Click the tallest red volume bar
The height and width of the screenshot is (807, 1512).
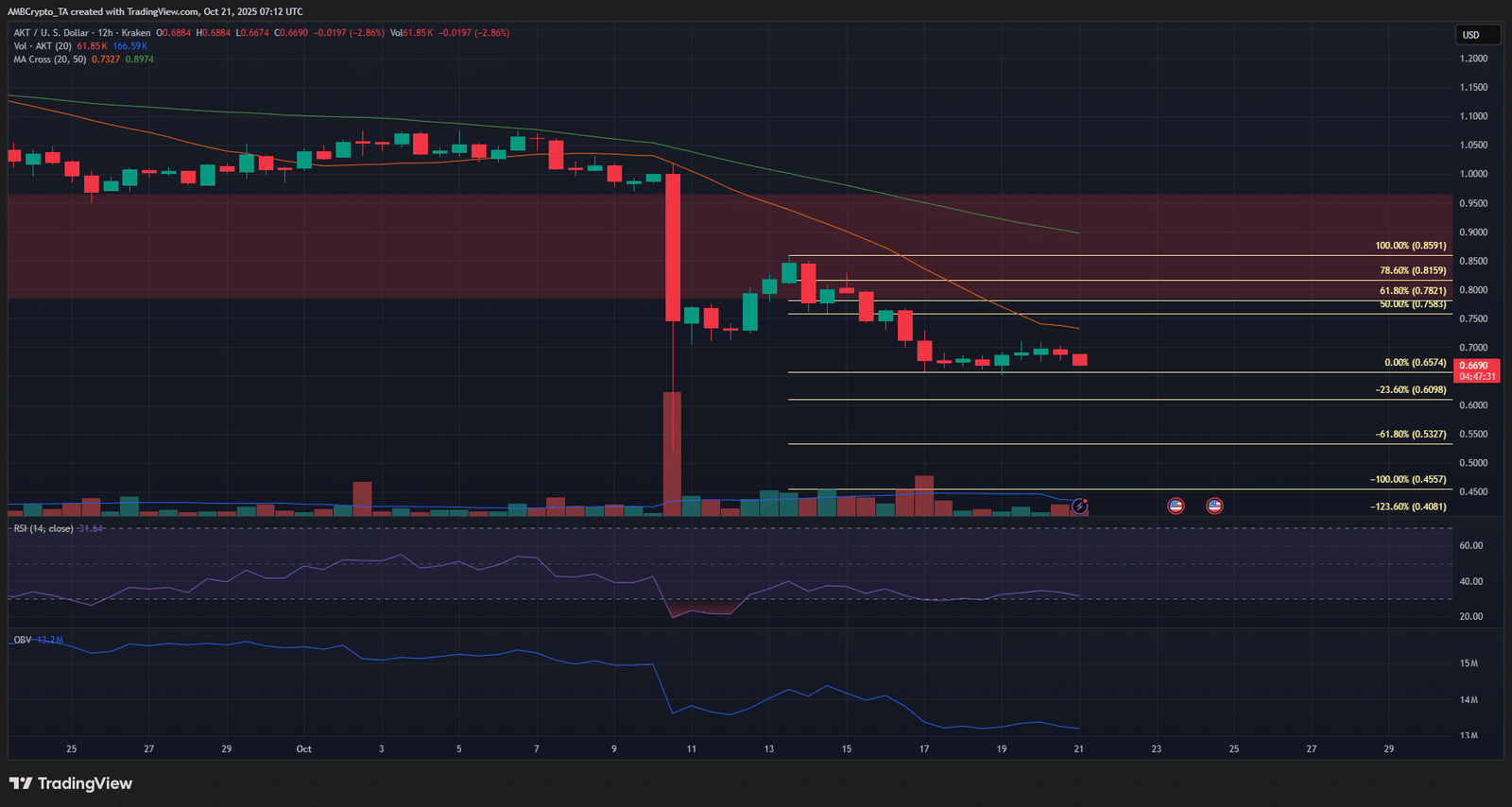pos(673,454)
